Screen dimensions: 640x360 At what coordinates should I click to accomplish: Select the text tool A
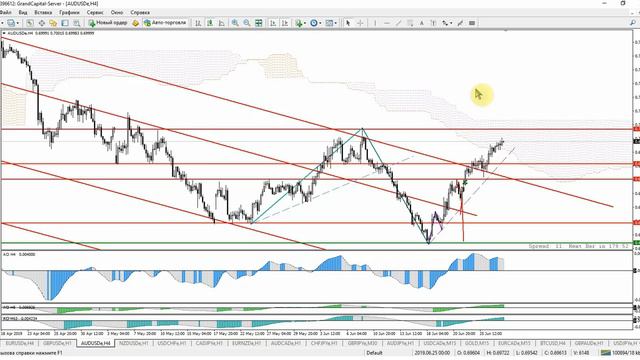pyautogui.click(x=422, y=23)
